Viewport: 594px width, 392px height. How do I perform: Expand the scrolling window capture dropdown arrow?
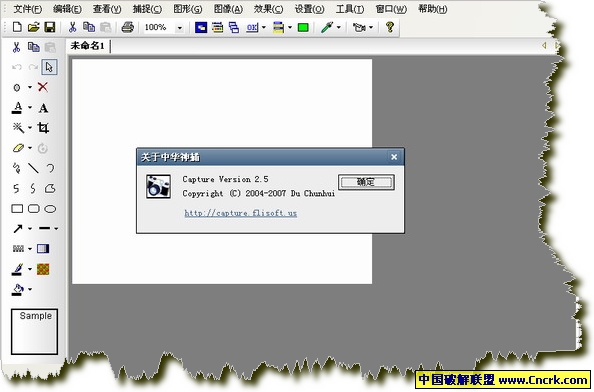(x=290, y=27)
